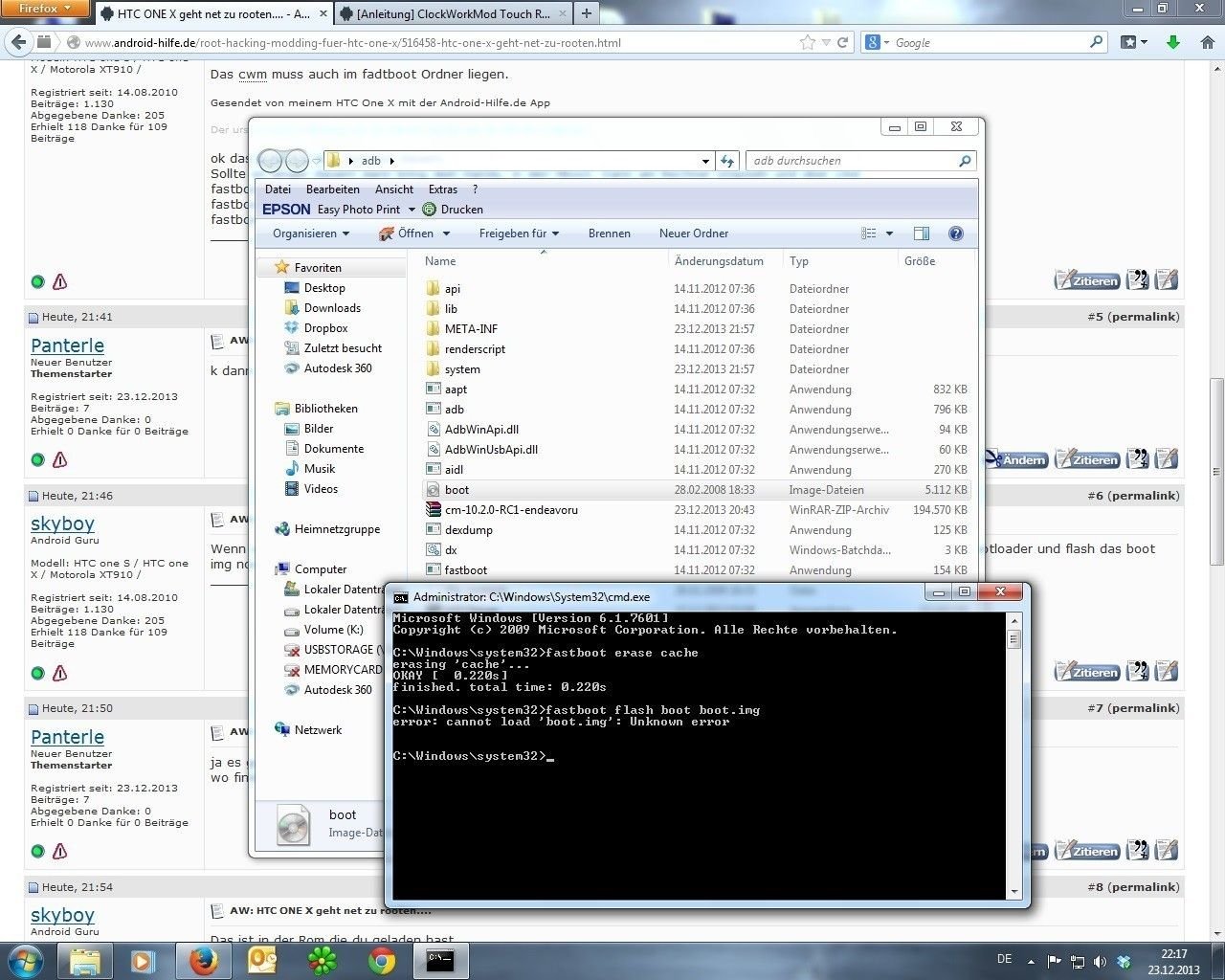1225x980 pixels.
Task: Open the Freigeben für dropdown
Action: tap(519, 234)
